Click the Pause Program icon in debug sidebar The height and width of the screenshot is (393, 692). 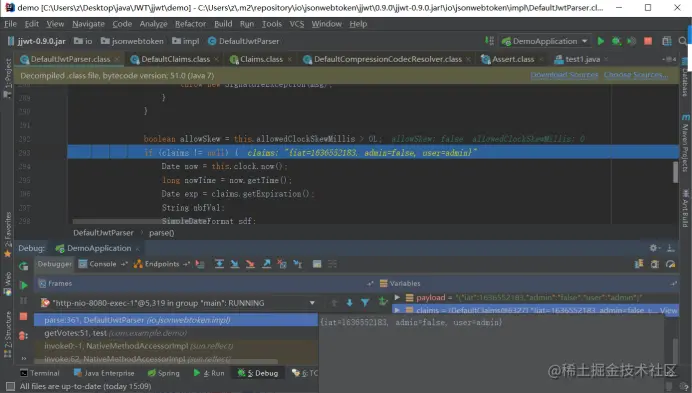click(23, 301)
